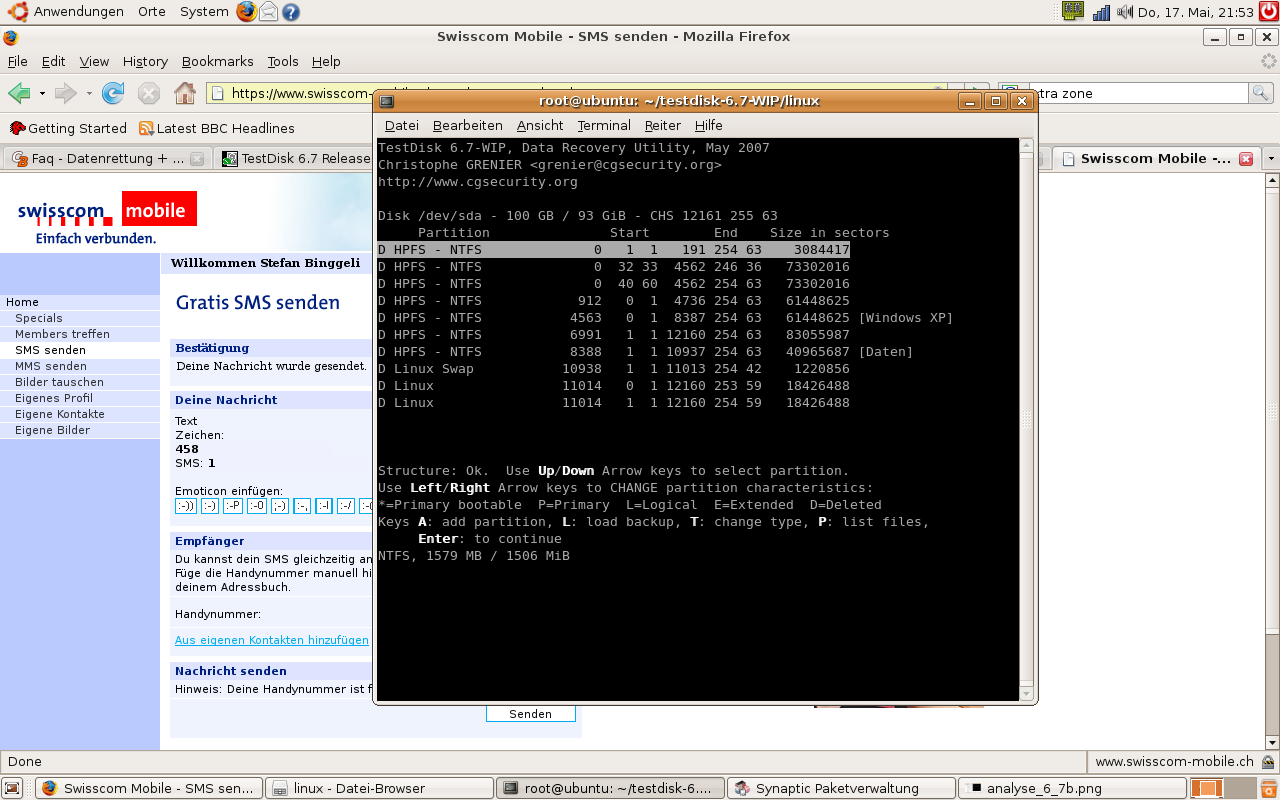Open the terminal Ansicht menu

(540, 125)
